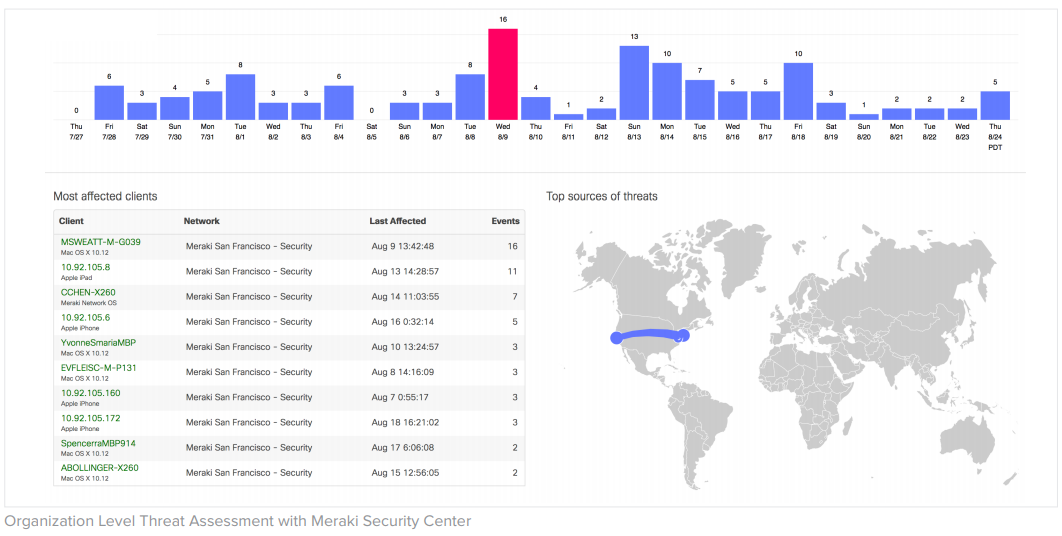Click the 'Aug 14 11:03:55' timestamp cell

[x=406, y=297]
